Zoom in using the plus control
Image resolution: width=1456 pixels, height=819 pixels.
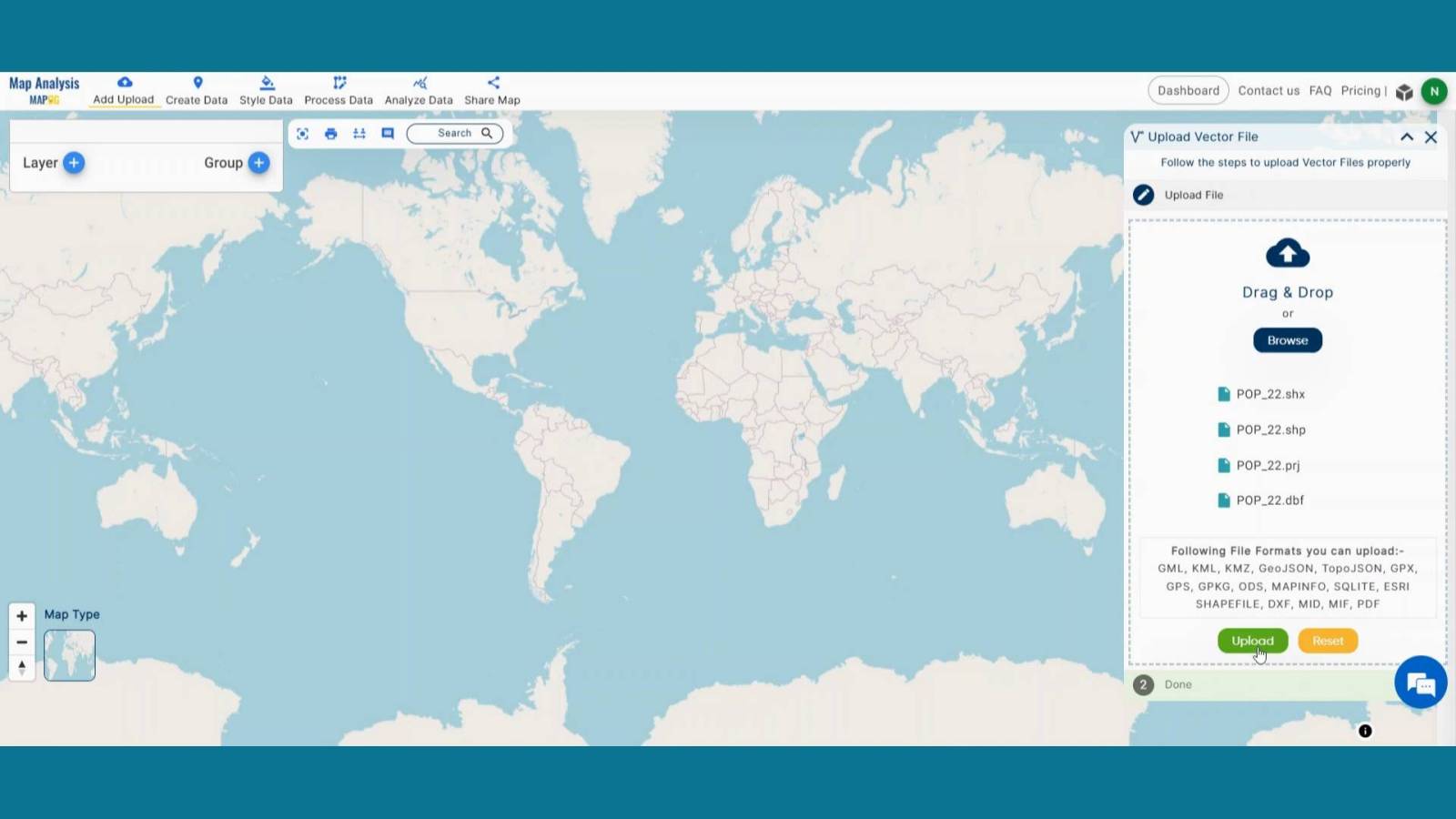click(x=22, y=615)
